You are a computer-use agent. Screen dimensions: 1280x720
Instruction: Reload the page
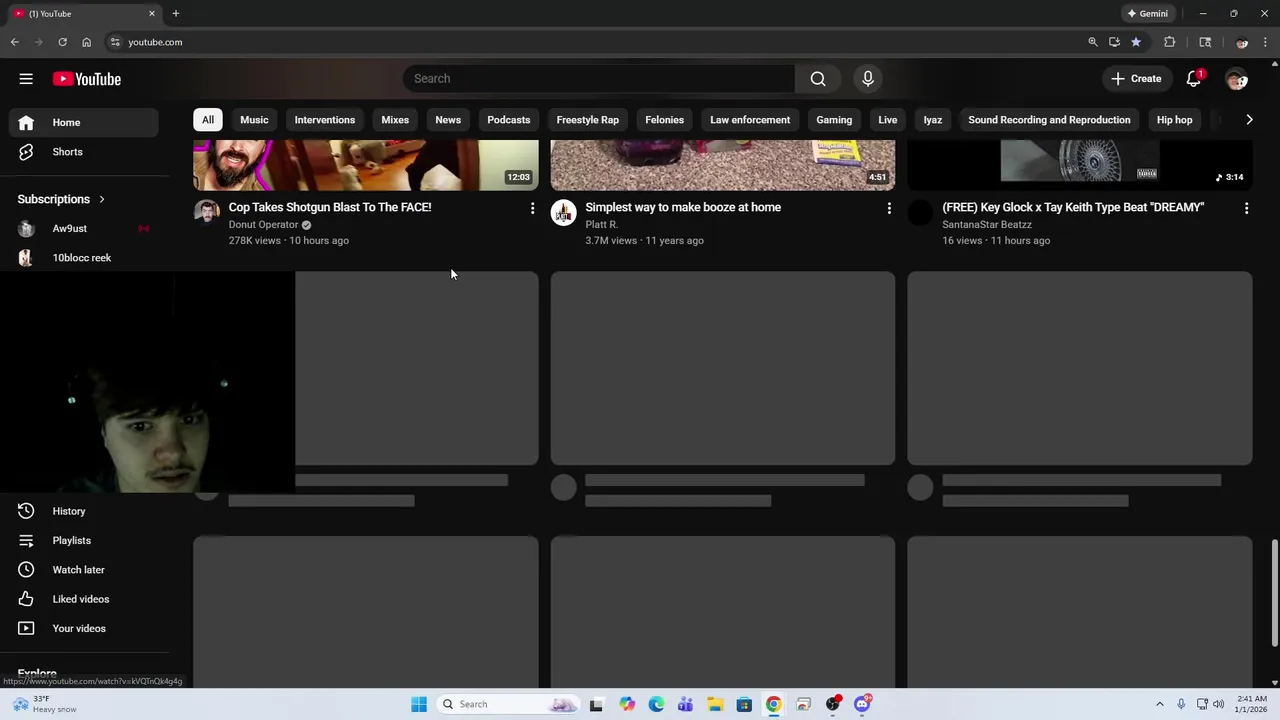click(x=62, y=42)
